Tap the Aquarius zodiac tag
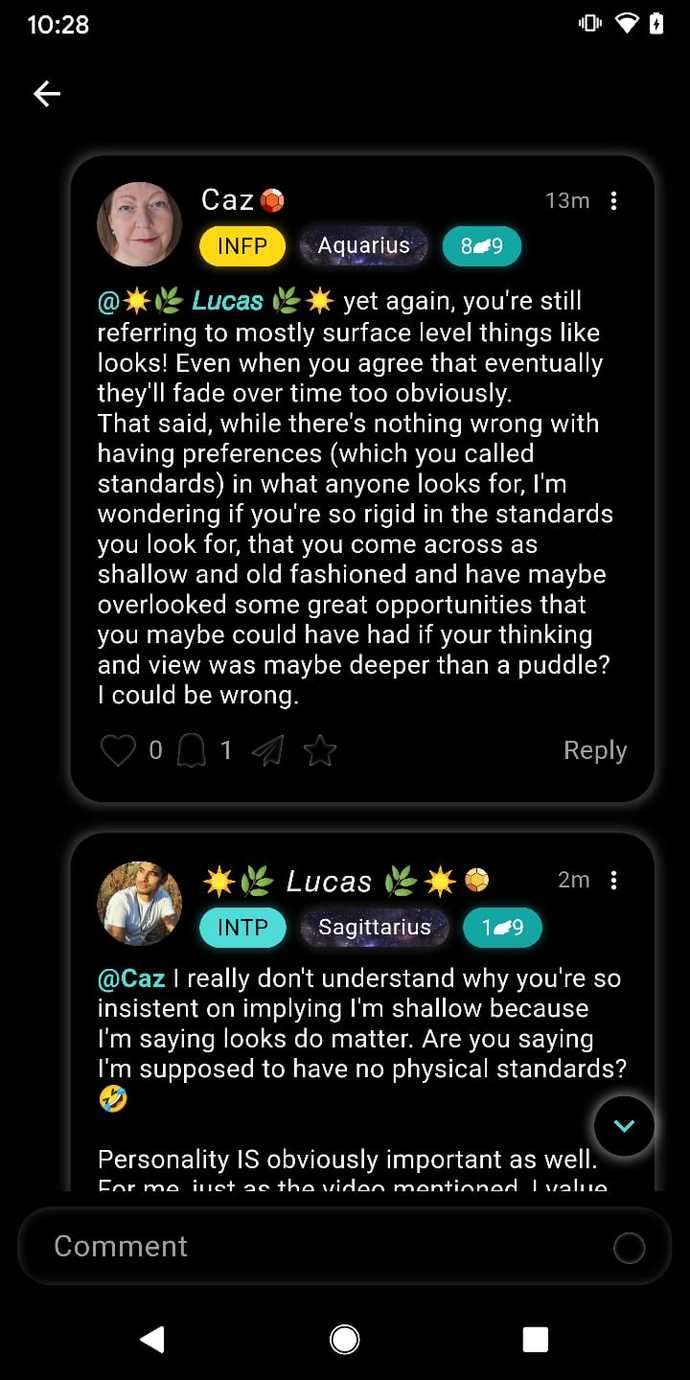Viewport: 690px width, 1380px height. coord(364,246)
